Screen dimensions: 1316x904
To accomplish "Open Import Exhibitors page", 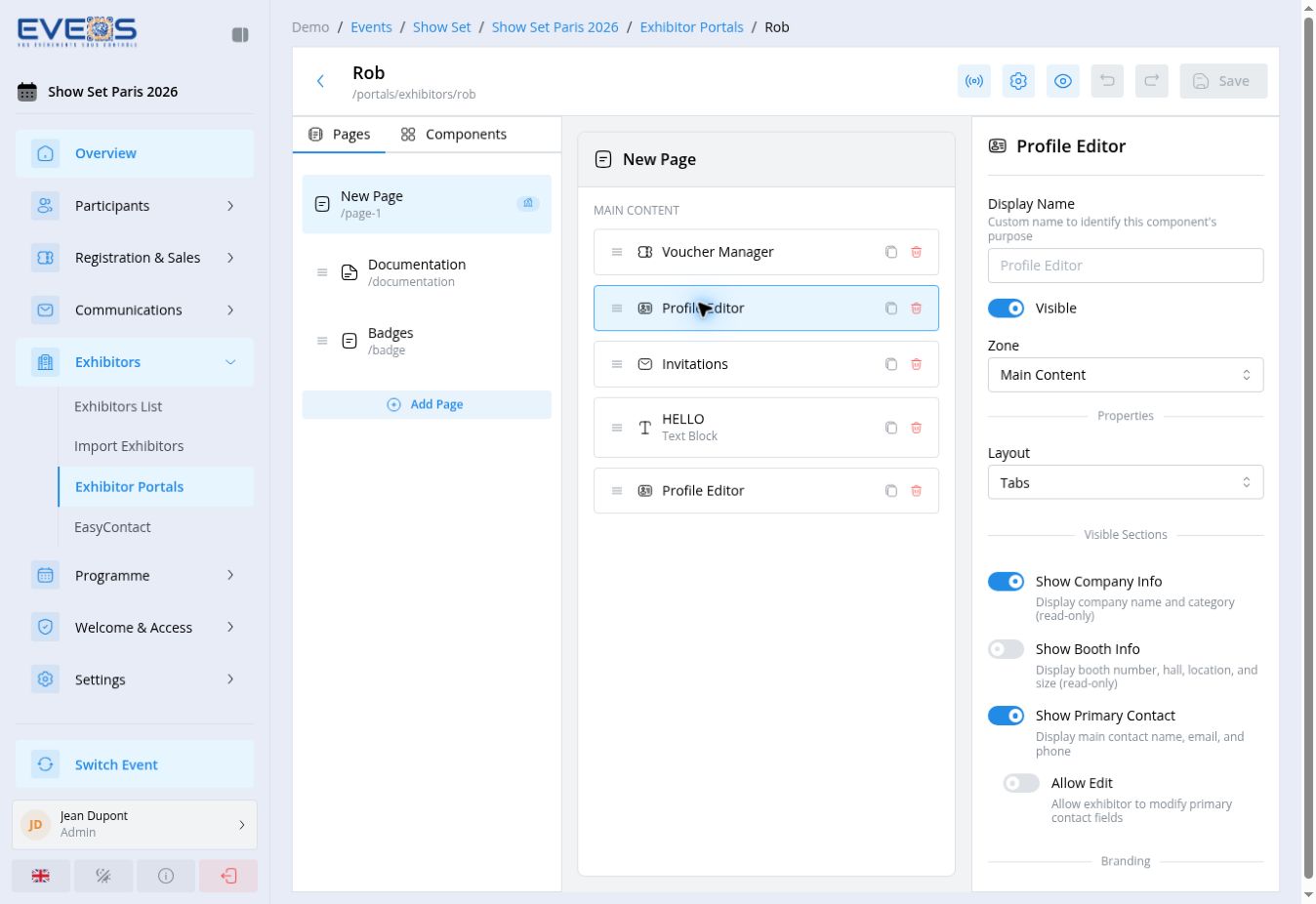I will 129,446.
